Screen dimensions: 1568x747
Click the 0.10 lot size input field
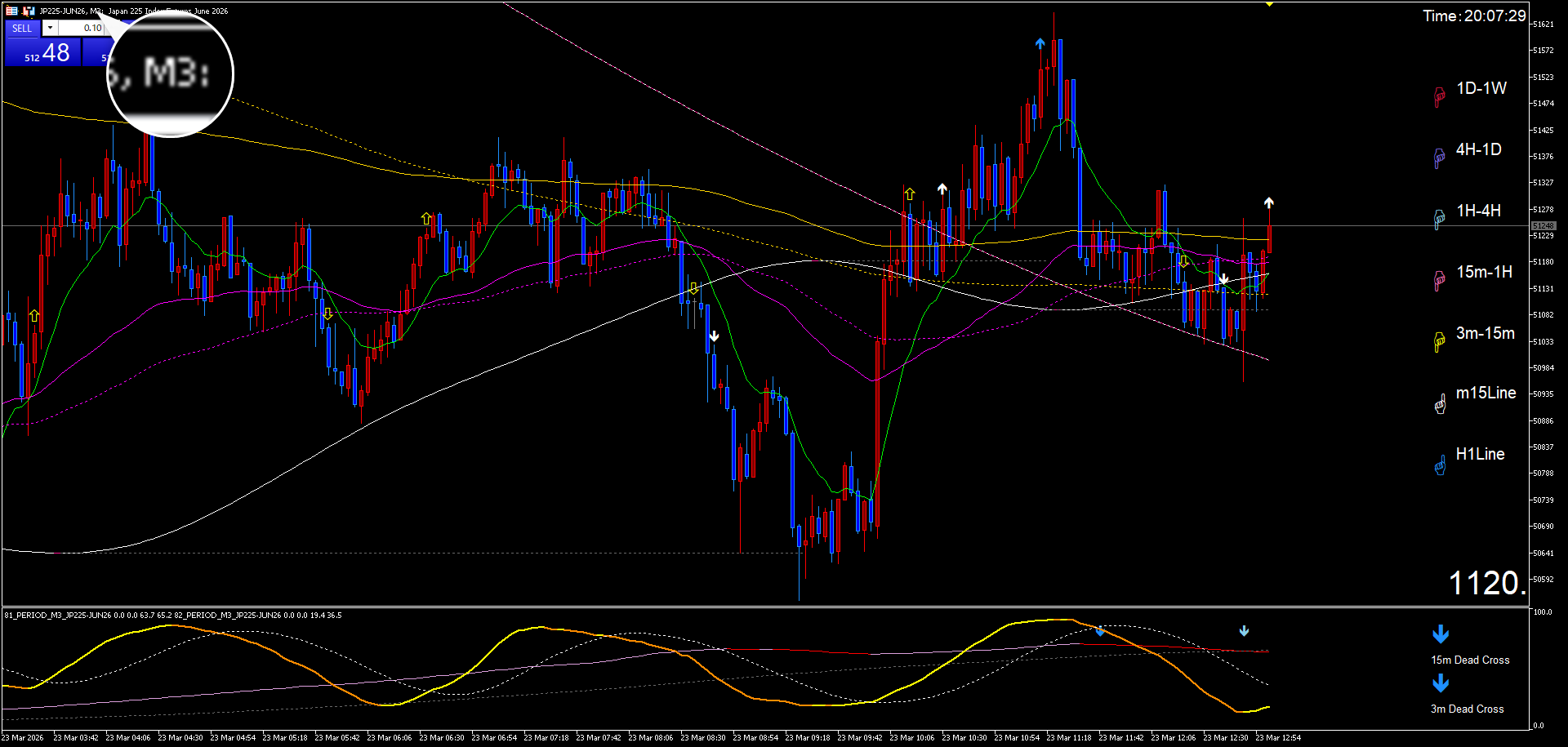pos(82,28)
